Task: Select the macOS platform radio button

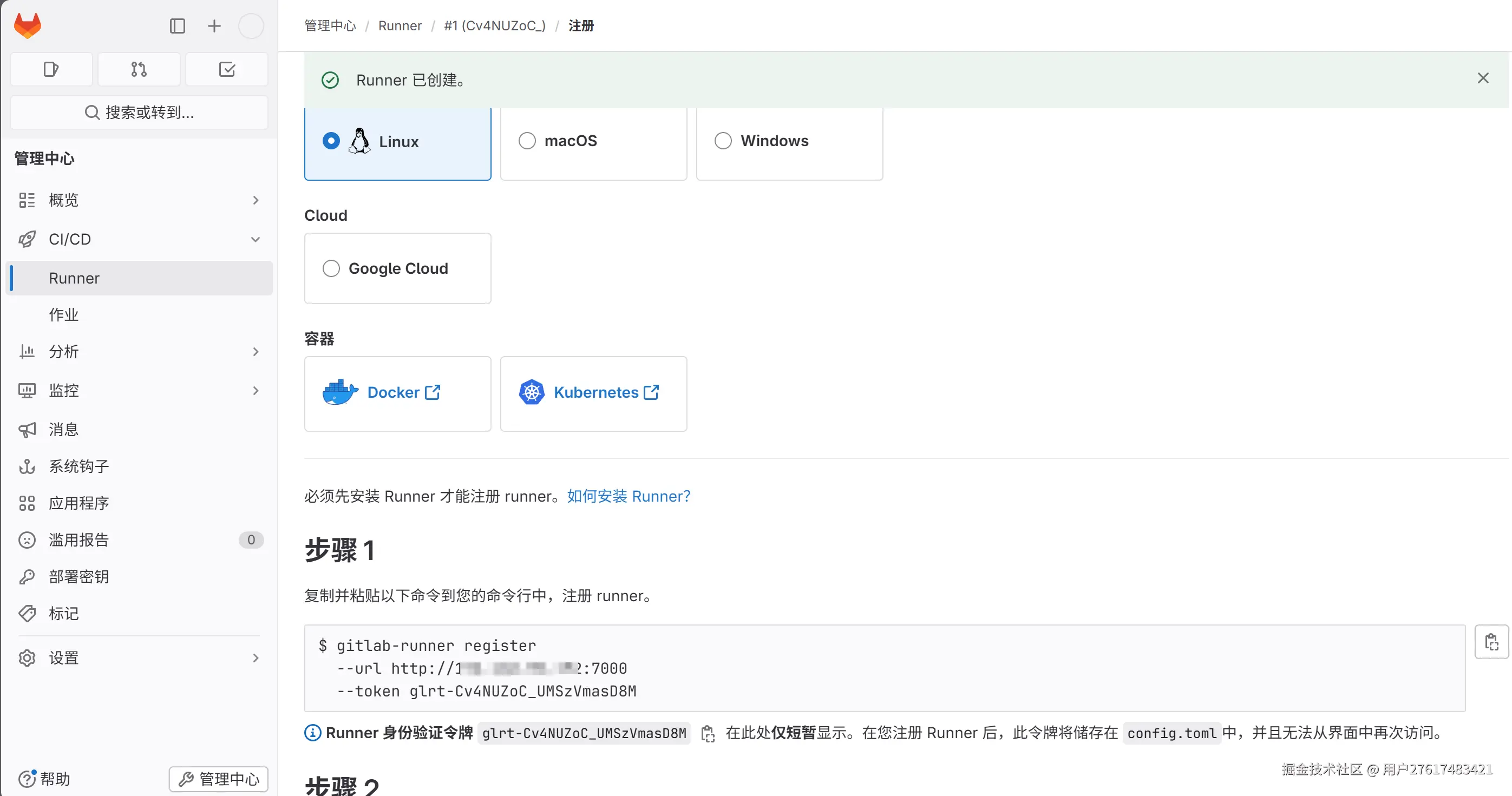Action: click(527, 141)
